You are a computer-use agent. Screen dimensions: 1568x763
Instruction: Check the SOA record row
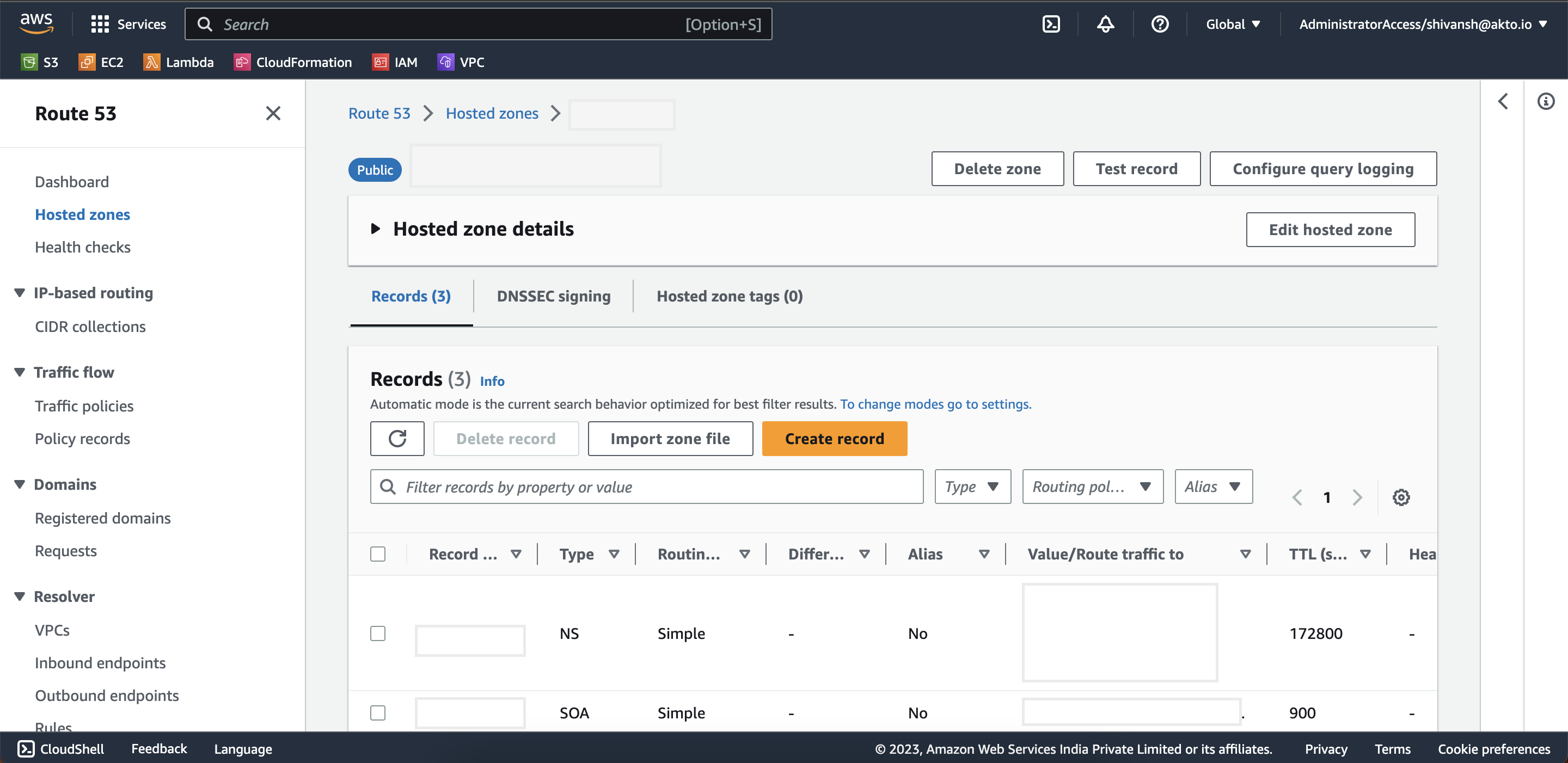[378, 712]
